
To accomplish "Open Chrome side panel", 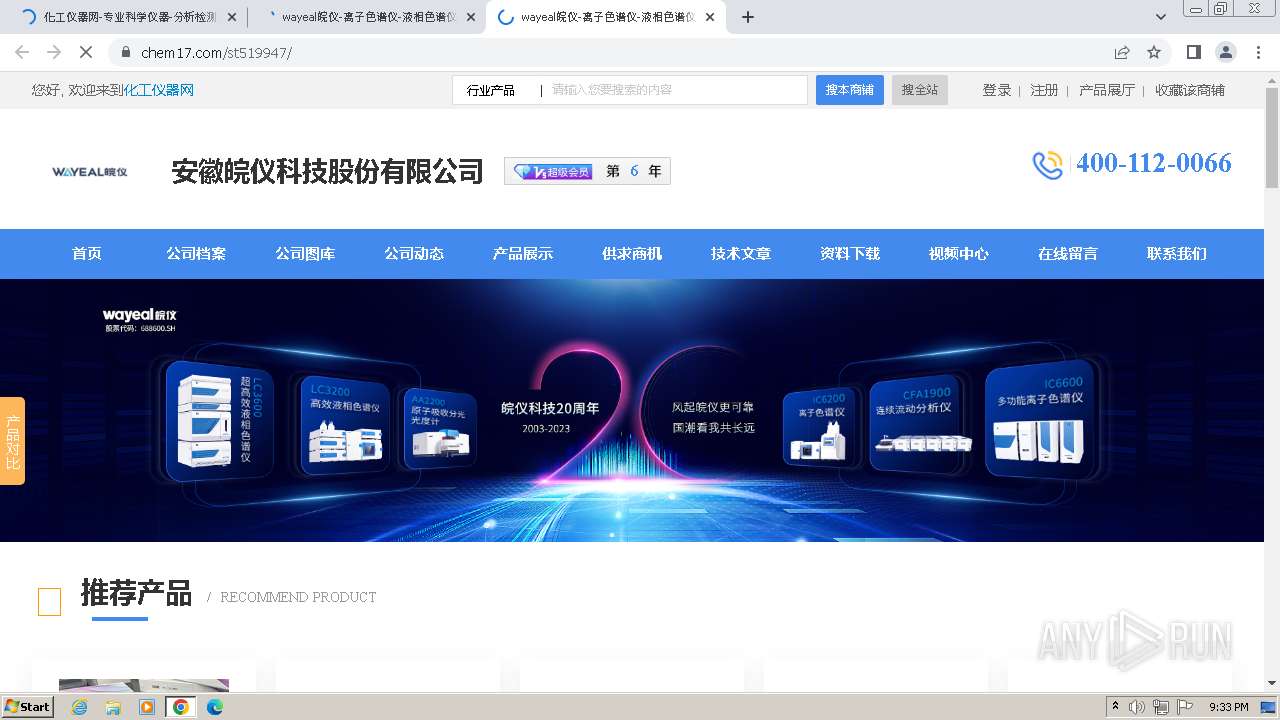I will coord(1193,52).
